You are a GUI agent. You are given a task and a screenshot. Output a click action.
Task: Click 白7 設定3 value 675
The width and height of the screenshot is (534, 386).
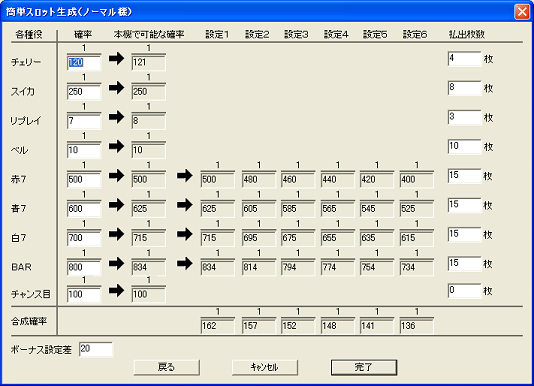(298, 238)
